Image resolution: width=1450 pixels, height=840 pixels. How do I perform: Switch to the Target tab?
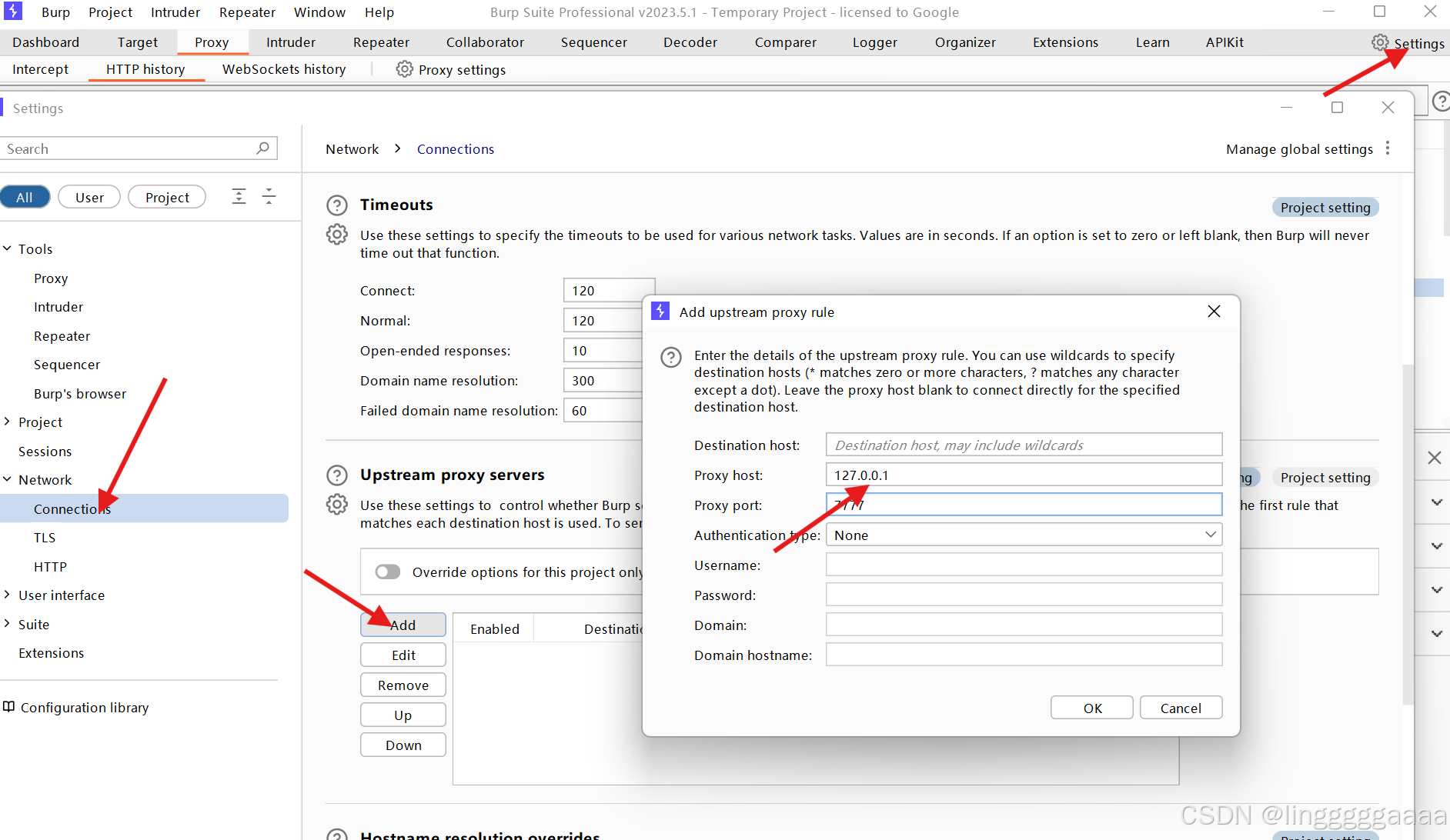tap(137, 42)
